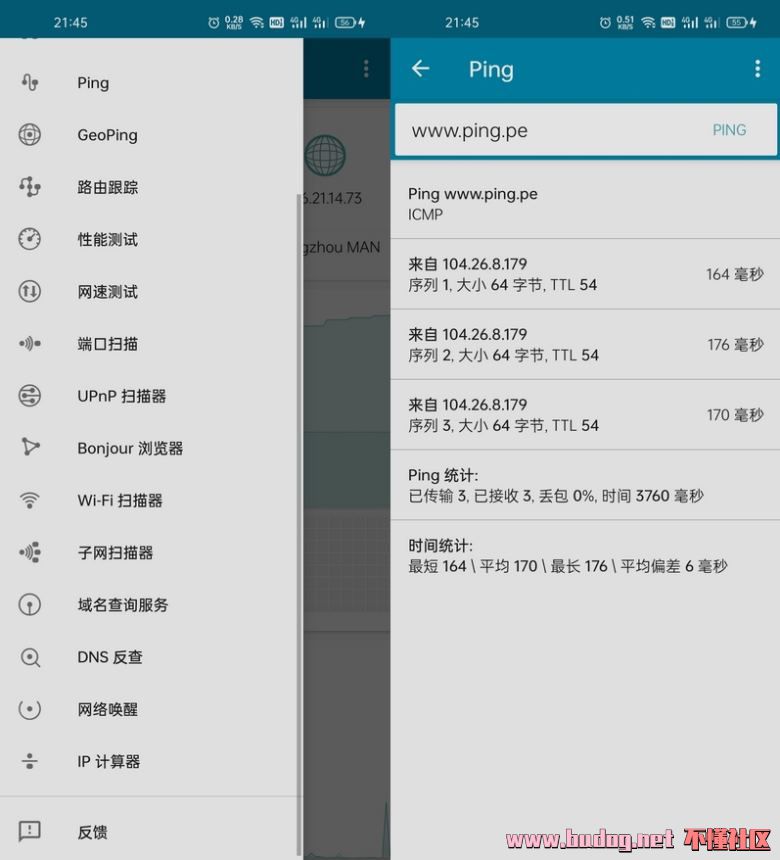780x860 pixels.
Task: Select 网络唤醒 wake-on-LAN entry
Action: click(107, 709)
